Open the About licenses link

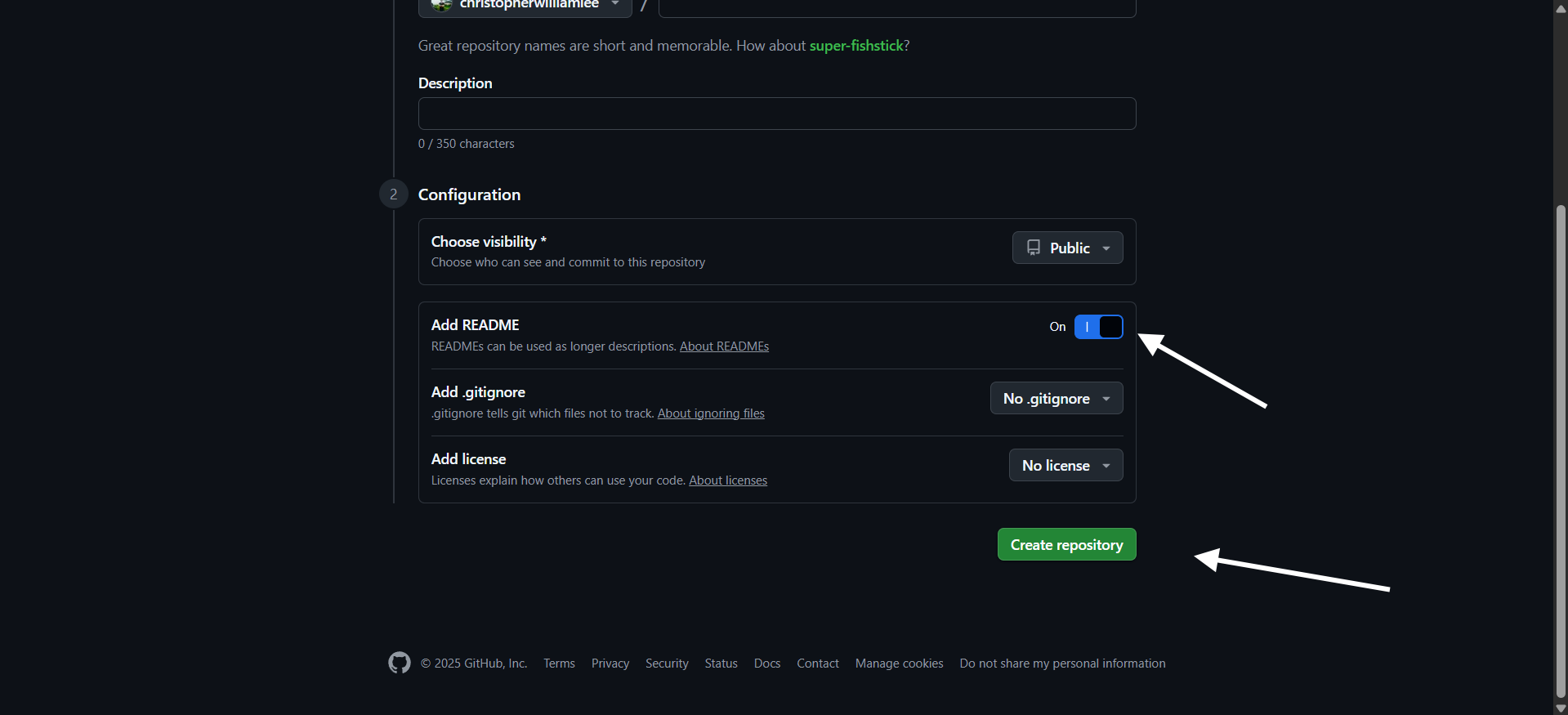click(x=728, y=480)
